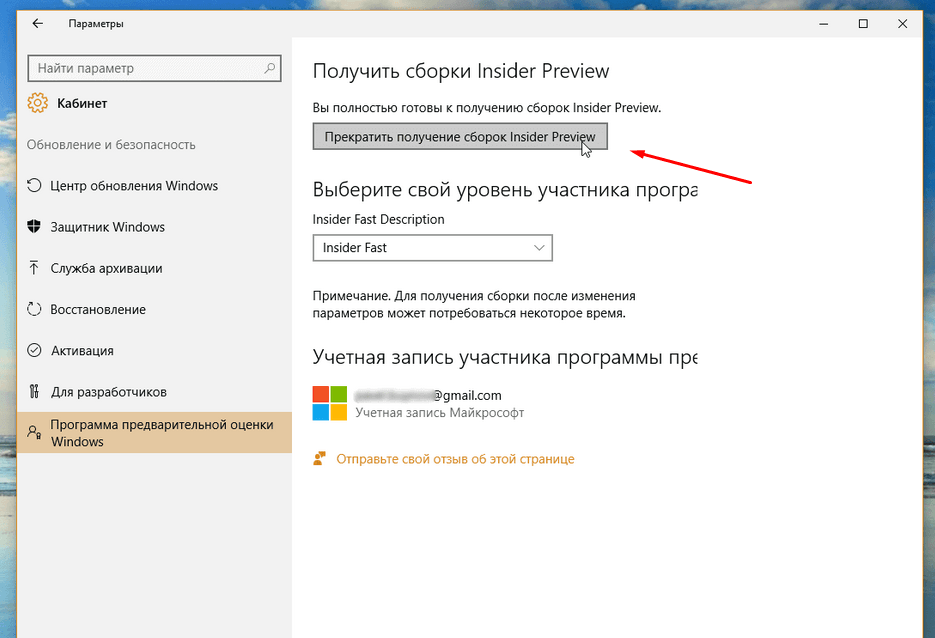The height and width of the screenshot is (638, 935).
Task: Focus the Найти параметр search field
Action: click(x=154, y=68)
